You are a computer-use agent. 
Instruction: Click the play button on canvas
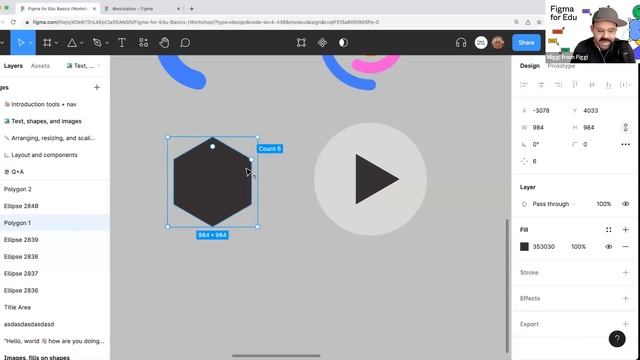point(371,179)
